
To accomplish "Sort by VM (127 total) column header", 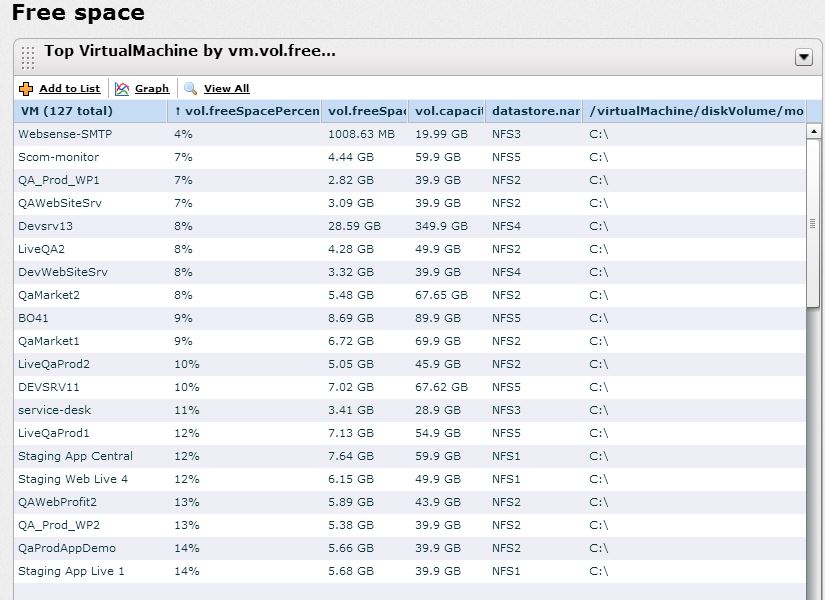I will (90, 111).
